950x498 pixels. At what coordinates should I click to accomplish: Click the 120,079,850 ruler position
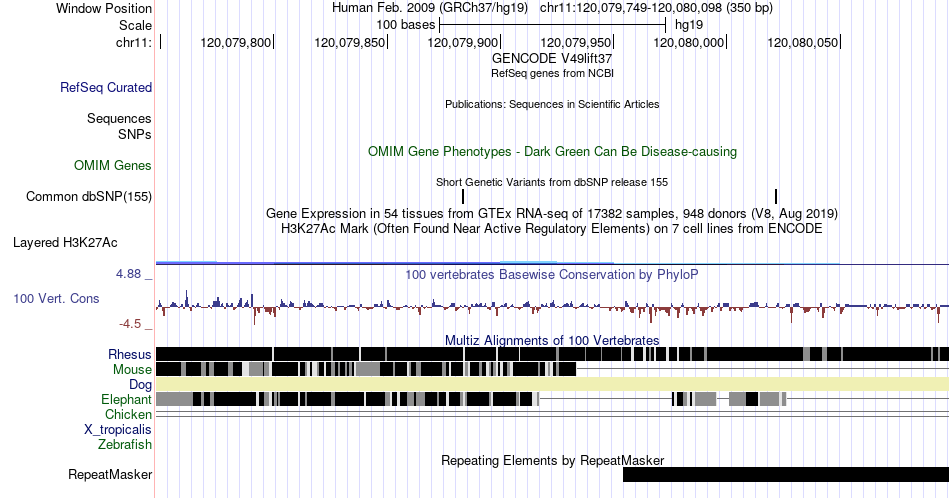350,42
